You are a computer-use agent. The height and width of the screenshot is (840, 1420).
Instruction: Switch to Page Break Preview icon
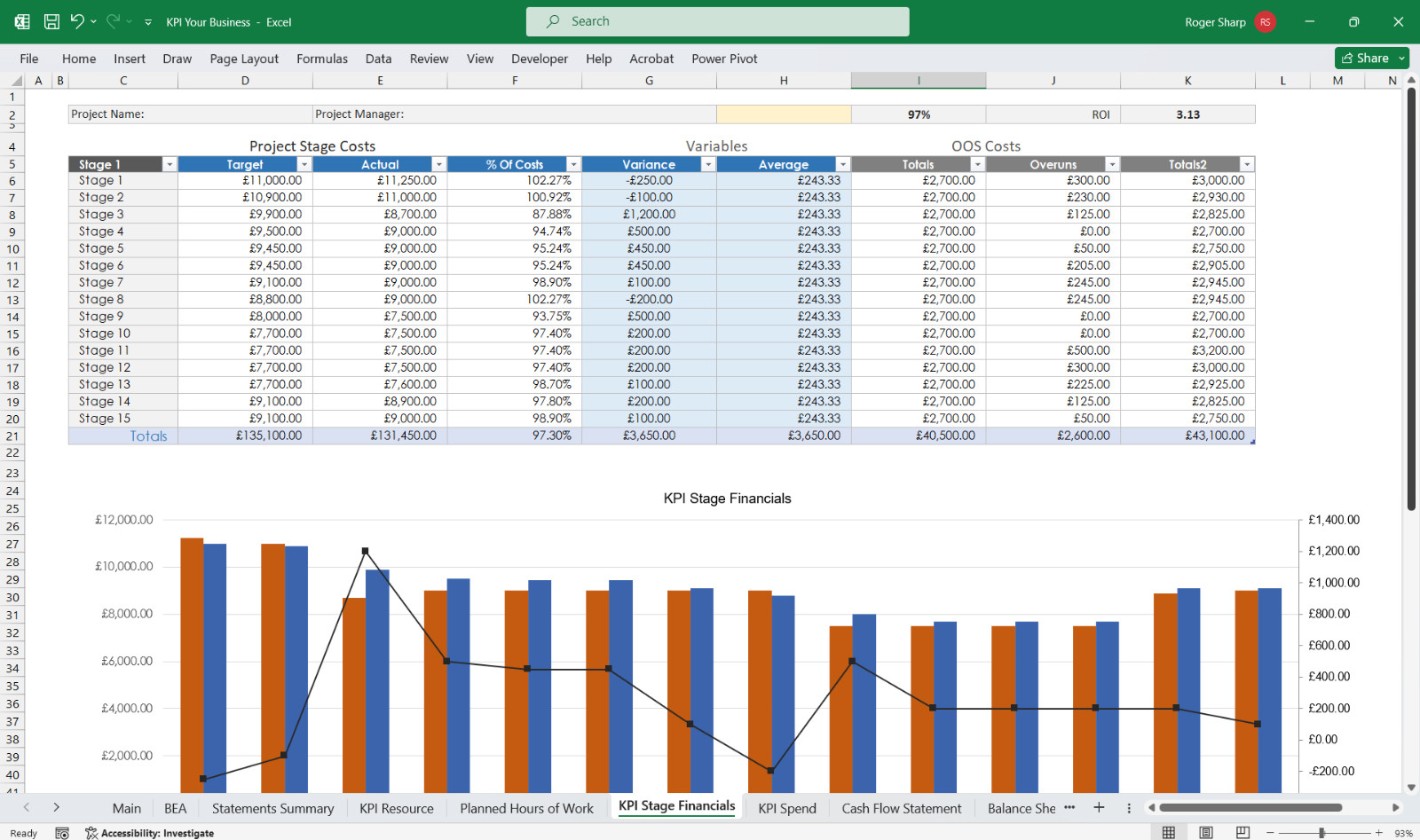1243,833
